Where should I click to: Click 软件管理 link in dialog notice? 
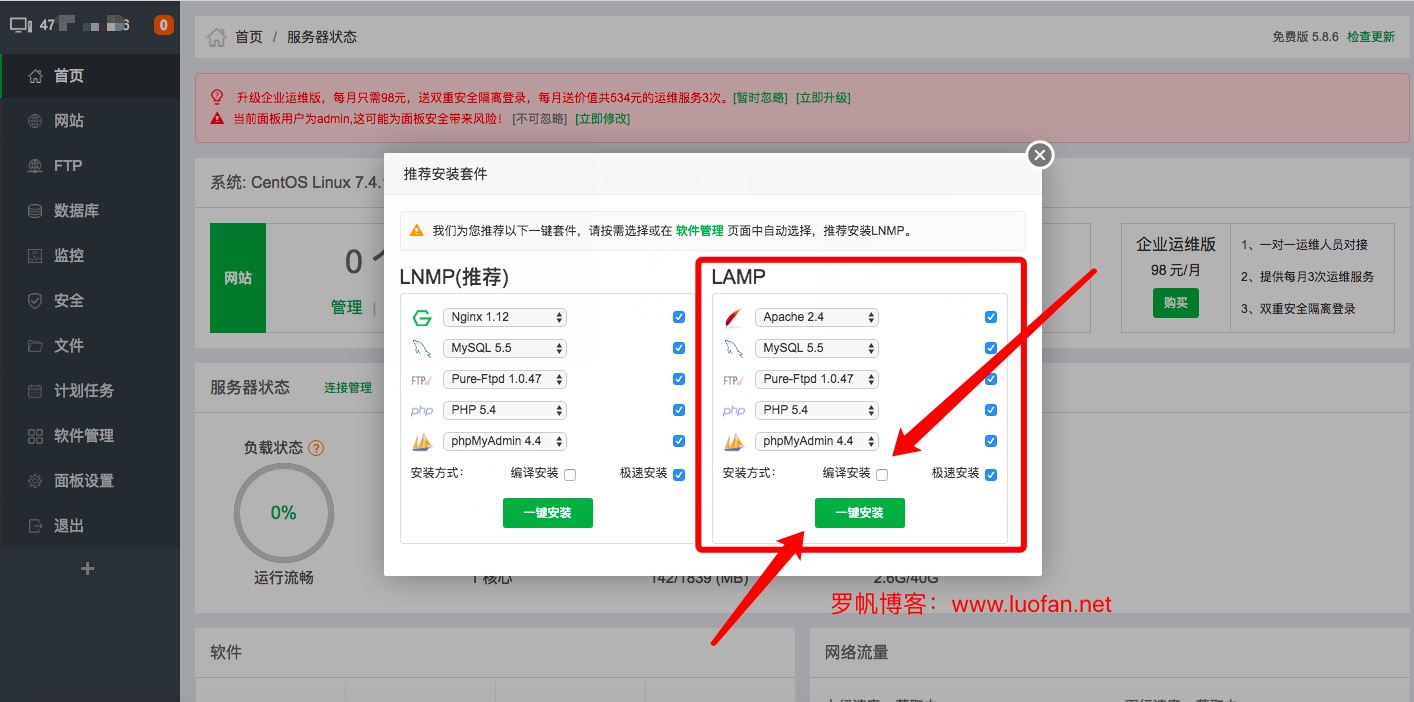[x=699, y=230]
